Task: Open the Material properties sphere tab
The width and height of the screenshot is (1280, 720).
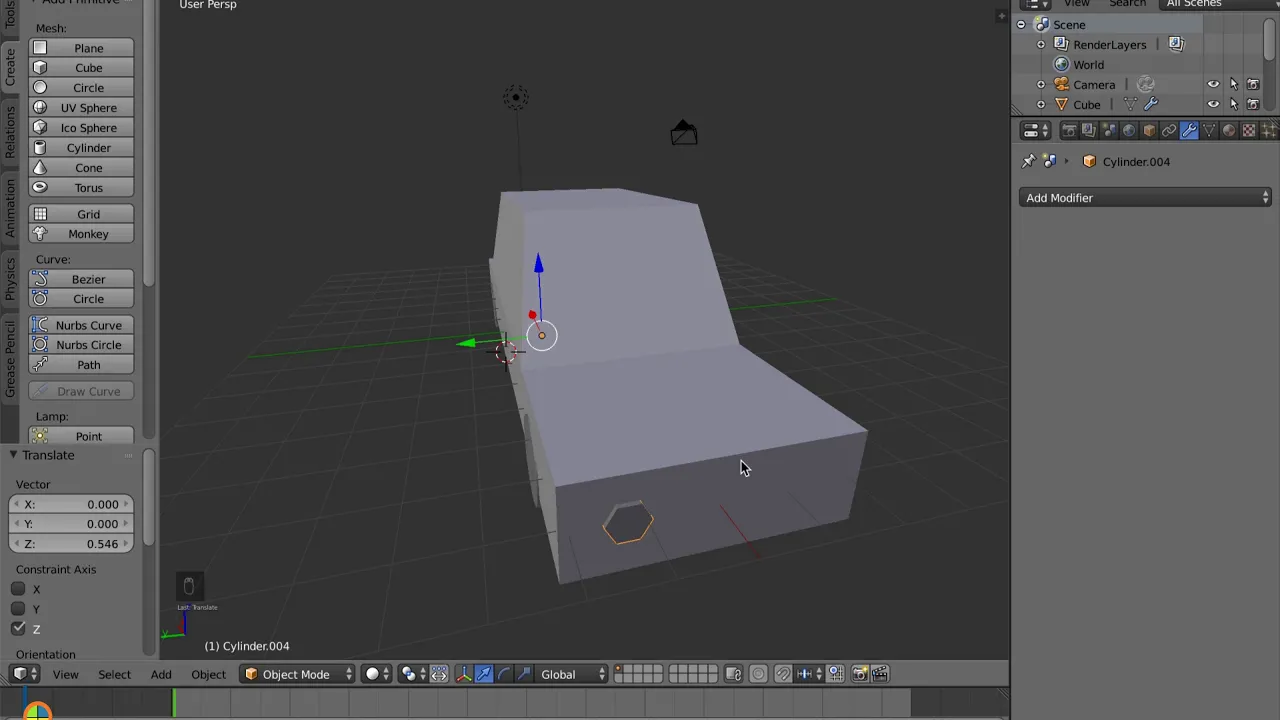Action: point(1229,130)
